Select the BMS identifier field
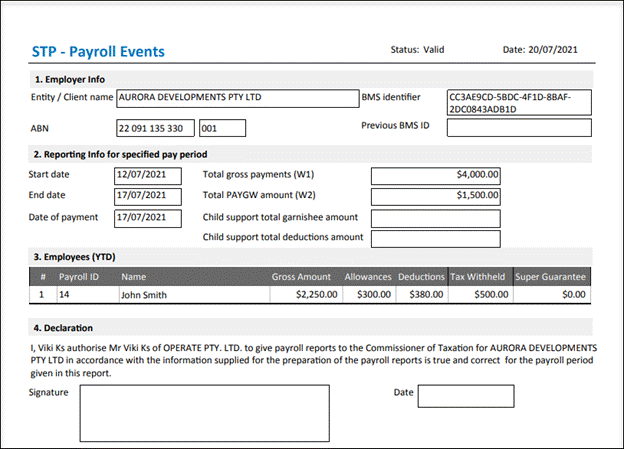This screenshot has height=449, width=624. point(519,102)
